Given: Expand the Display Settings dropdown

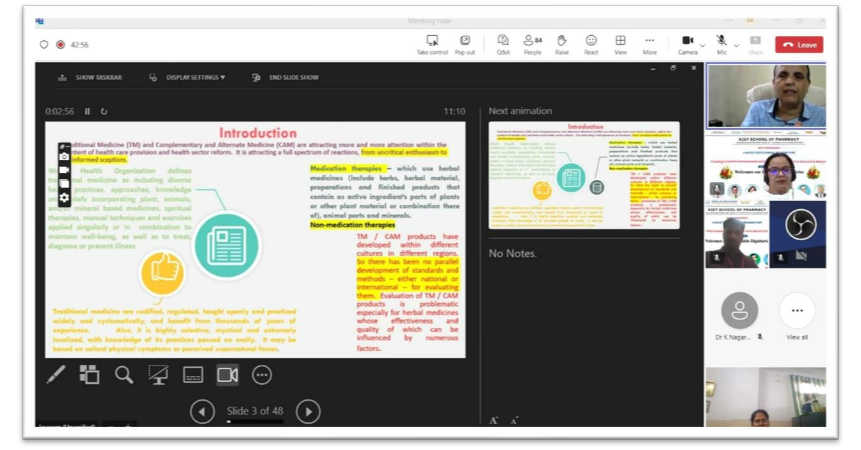Looking at the screenshot, I should click(x=188, y=77).
